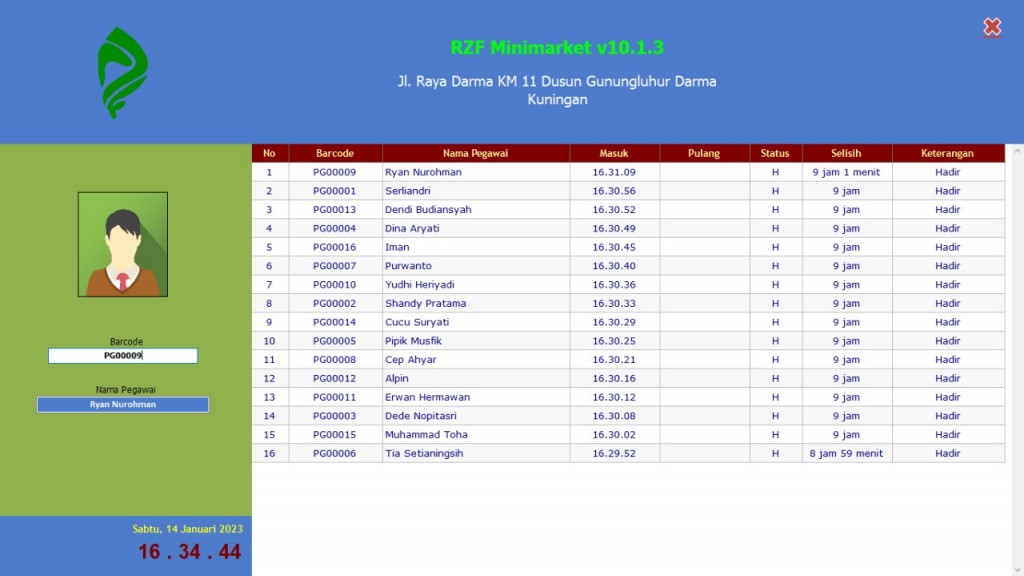Image resolution: width=1024 pixels, height=576 pixels.
Task: Click the Keterangan column header
Action: pos(948,153)
